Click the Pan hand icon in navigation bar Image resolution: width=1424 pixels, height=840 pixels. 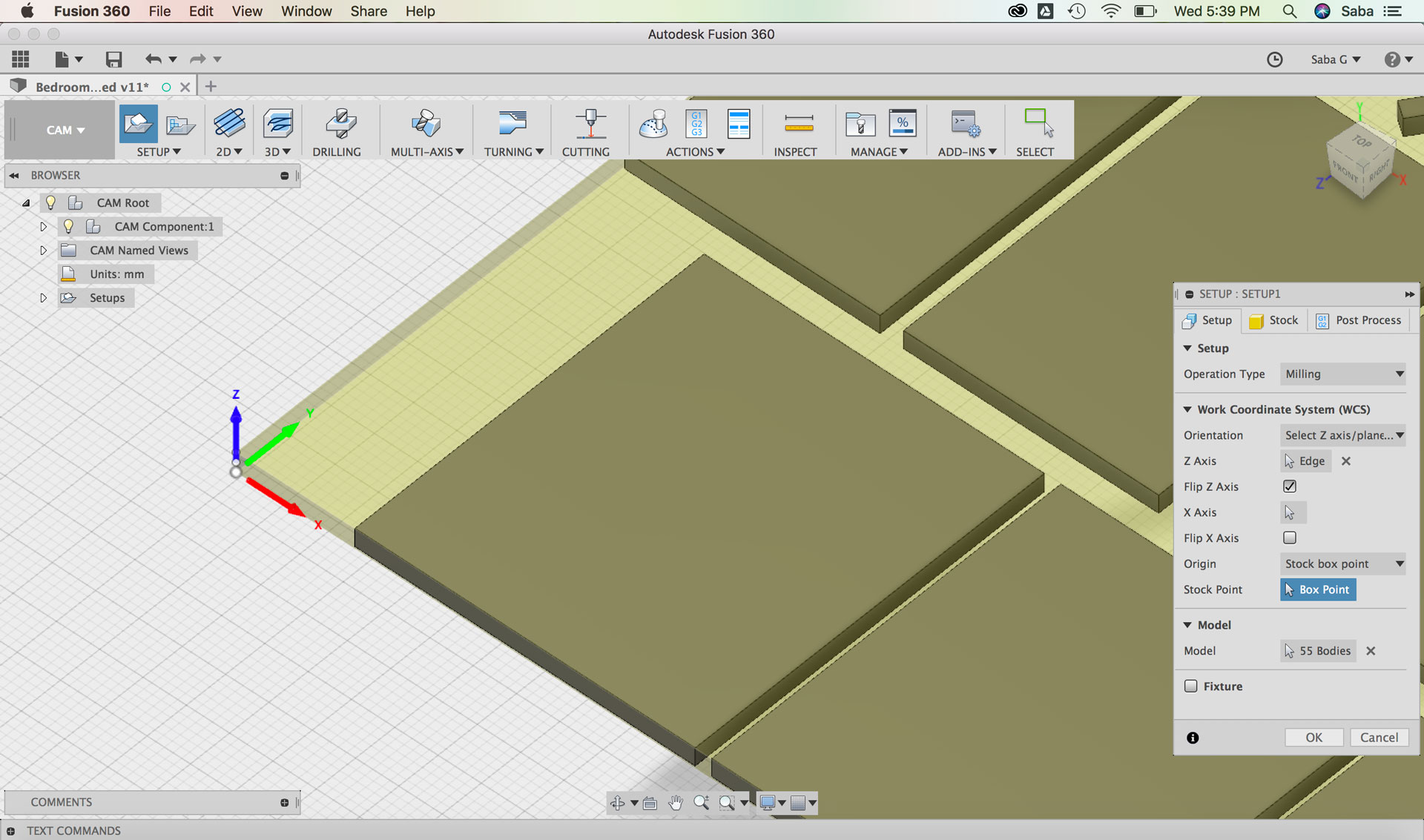pos(675,802)
